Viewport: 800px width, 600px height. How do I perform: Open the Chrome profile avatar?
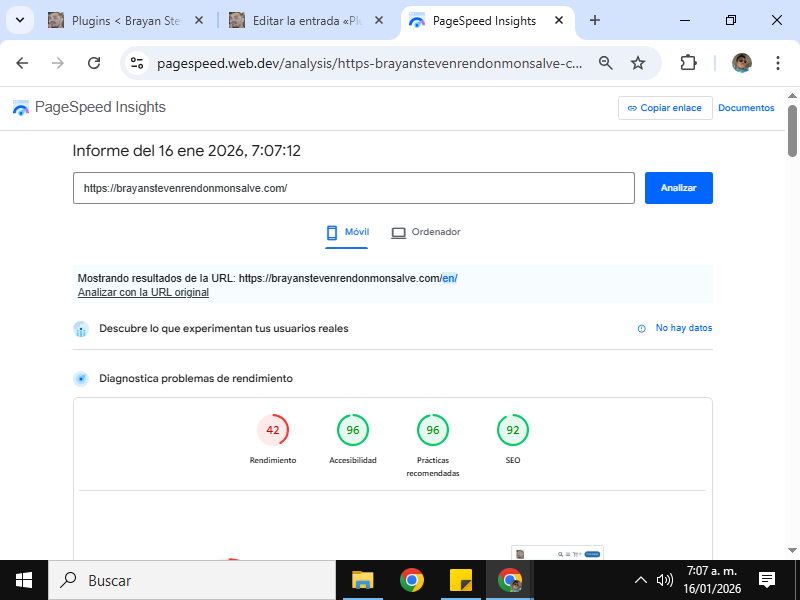pyautogui.click(x=741, y=63)
